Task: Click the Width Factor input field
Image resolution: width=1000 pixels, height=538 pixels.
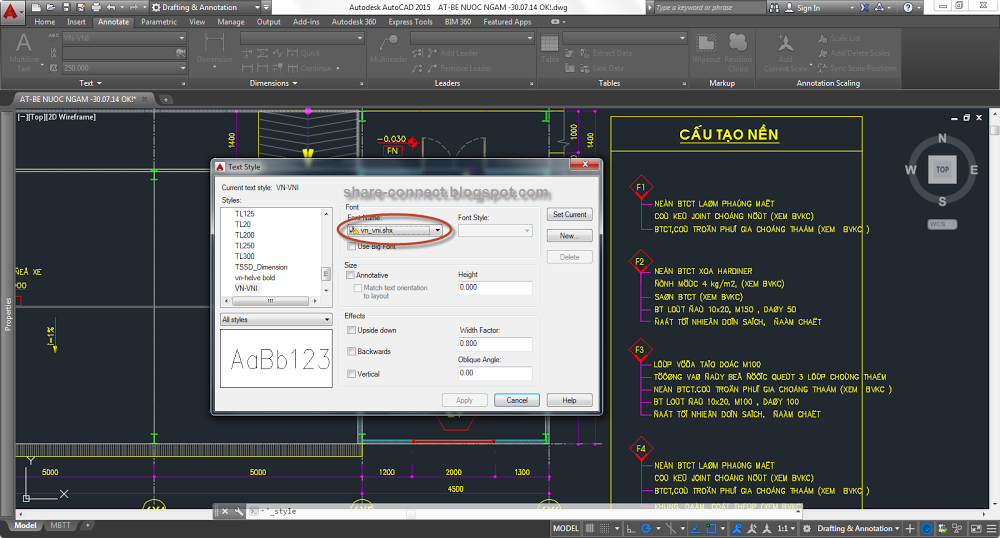Action: pos(495,344)
